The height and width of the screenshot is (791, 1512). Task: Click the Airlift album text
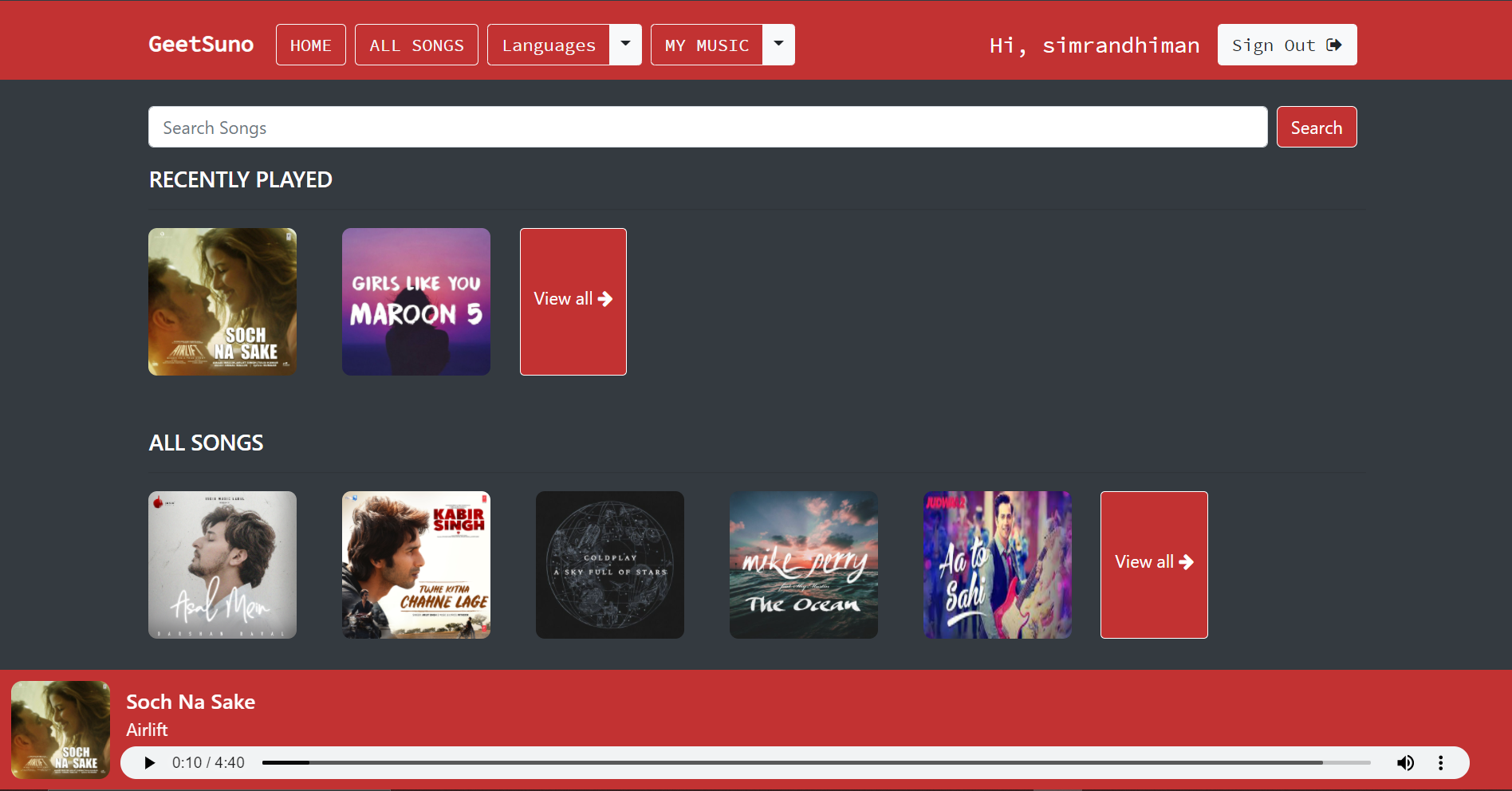[147, 730]
